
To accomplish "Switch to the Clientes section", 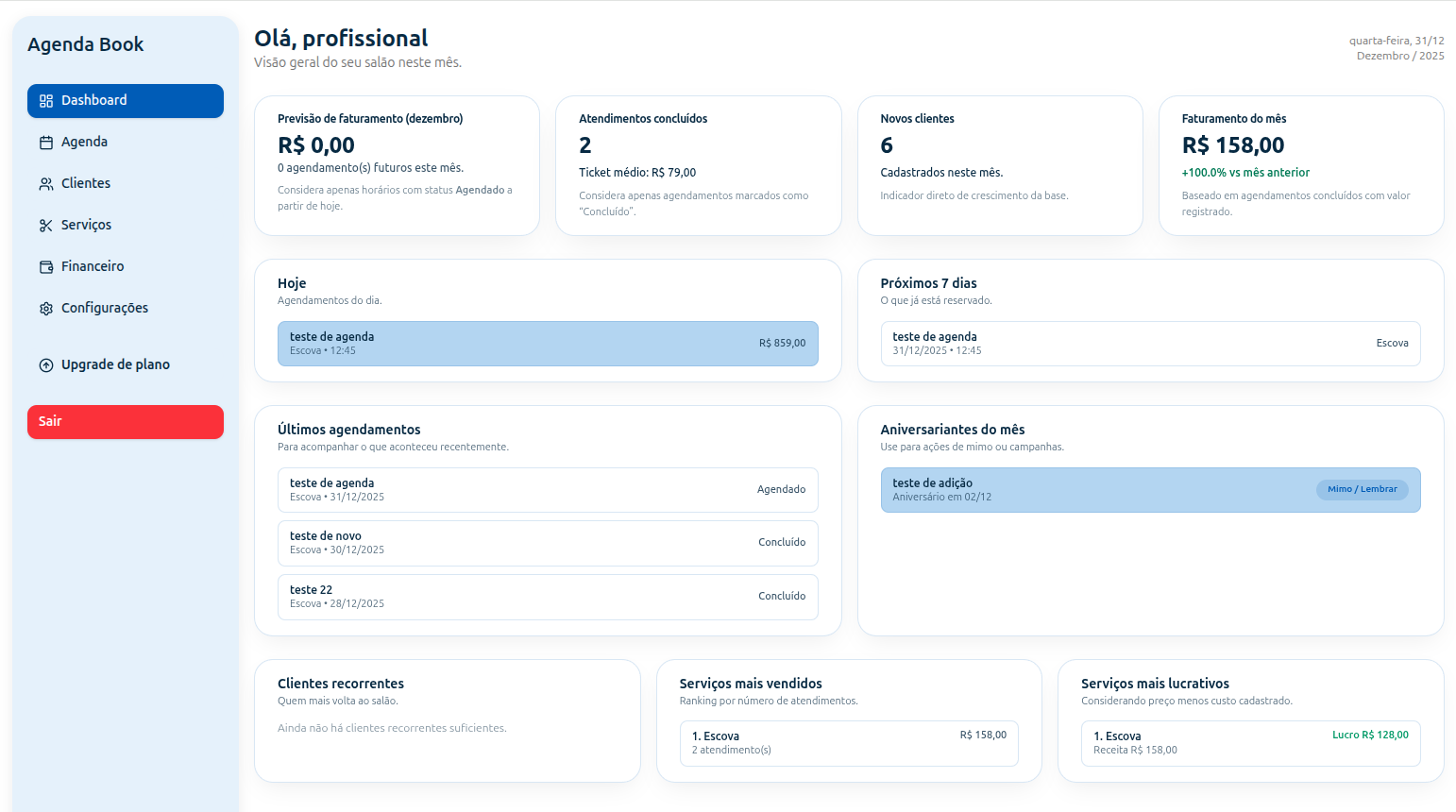I will [88, 183].
